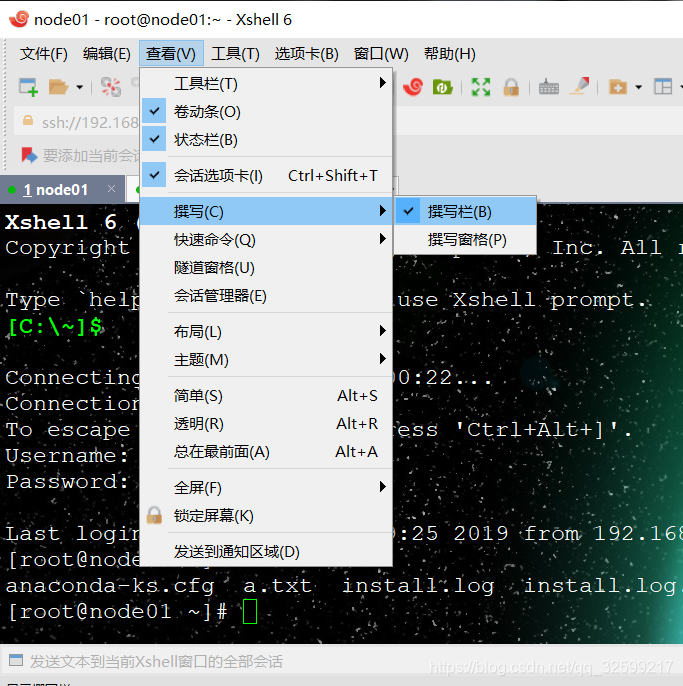Click the green Xftp toolbar icon

pyautogui.click(x=442, y=87)
